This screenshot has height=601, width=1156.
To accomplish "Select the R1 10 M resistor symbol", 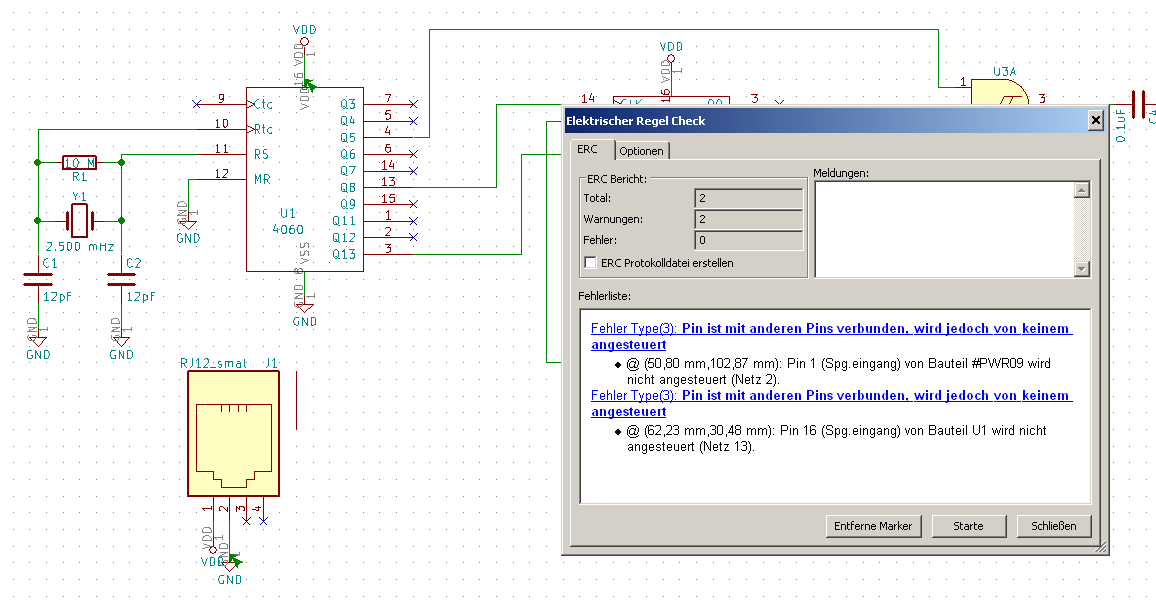I will tap(80, 162).
